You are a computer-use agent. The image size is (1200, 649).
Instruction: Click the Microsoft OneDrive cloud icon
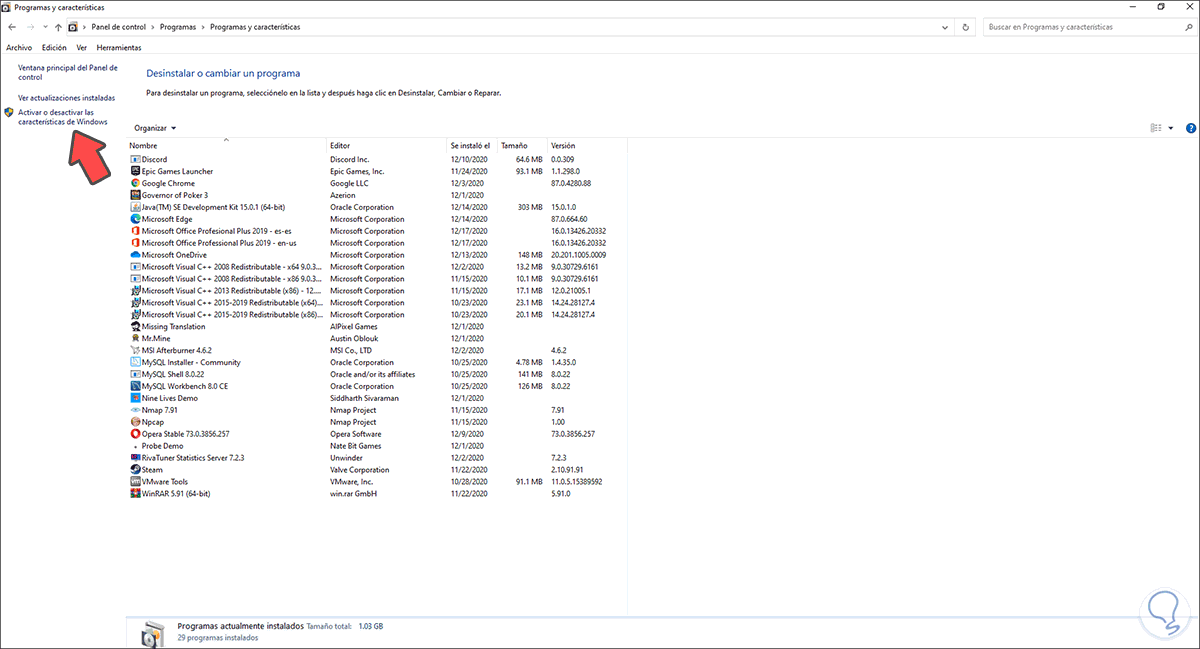tap(135, 255)
